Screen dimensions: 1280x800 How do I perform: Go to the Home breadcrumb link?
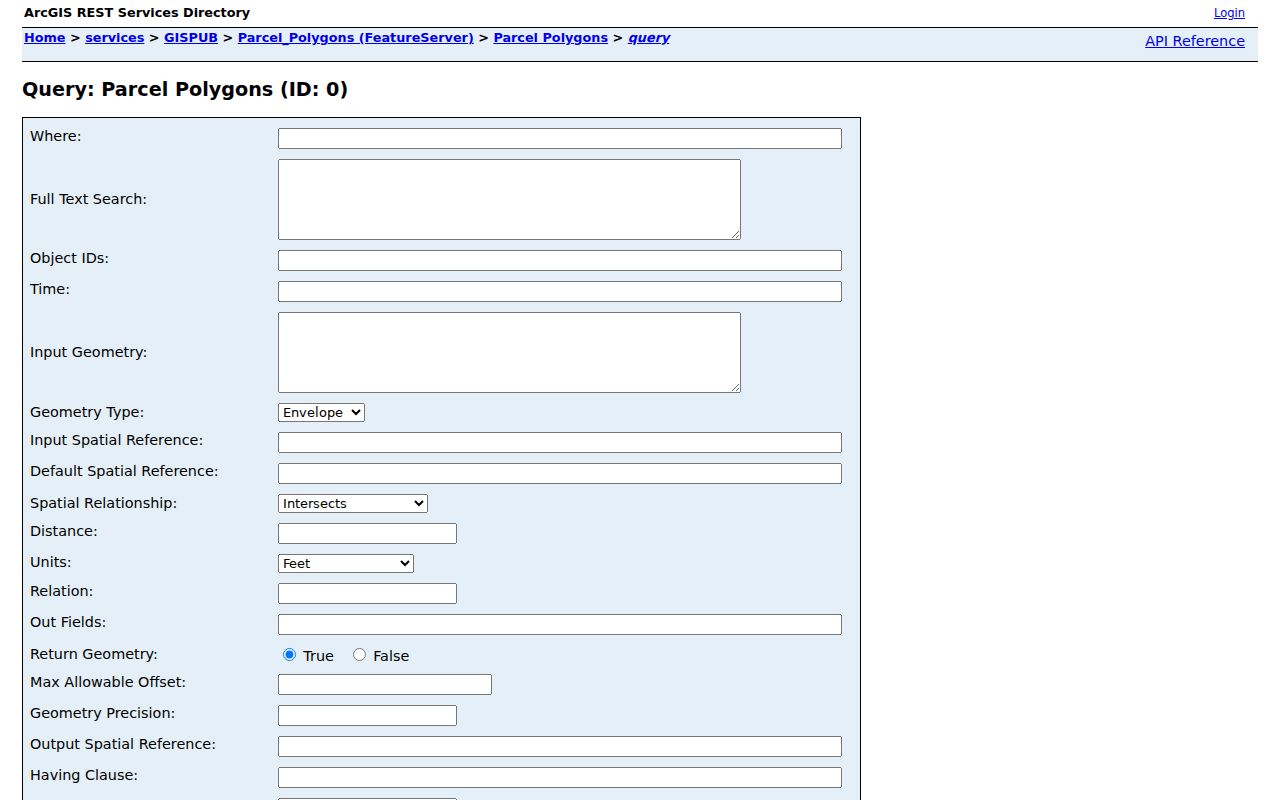45,38
